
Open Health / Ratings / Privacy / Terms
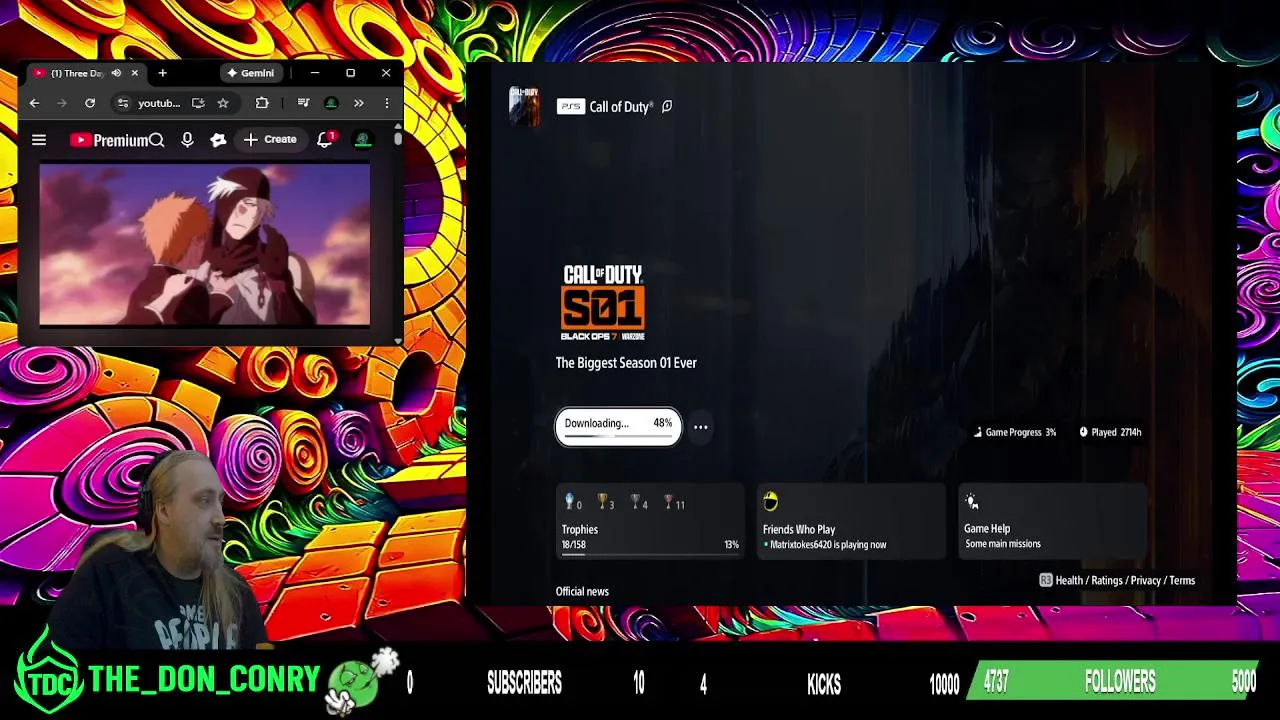[1117, 580]
